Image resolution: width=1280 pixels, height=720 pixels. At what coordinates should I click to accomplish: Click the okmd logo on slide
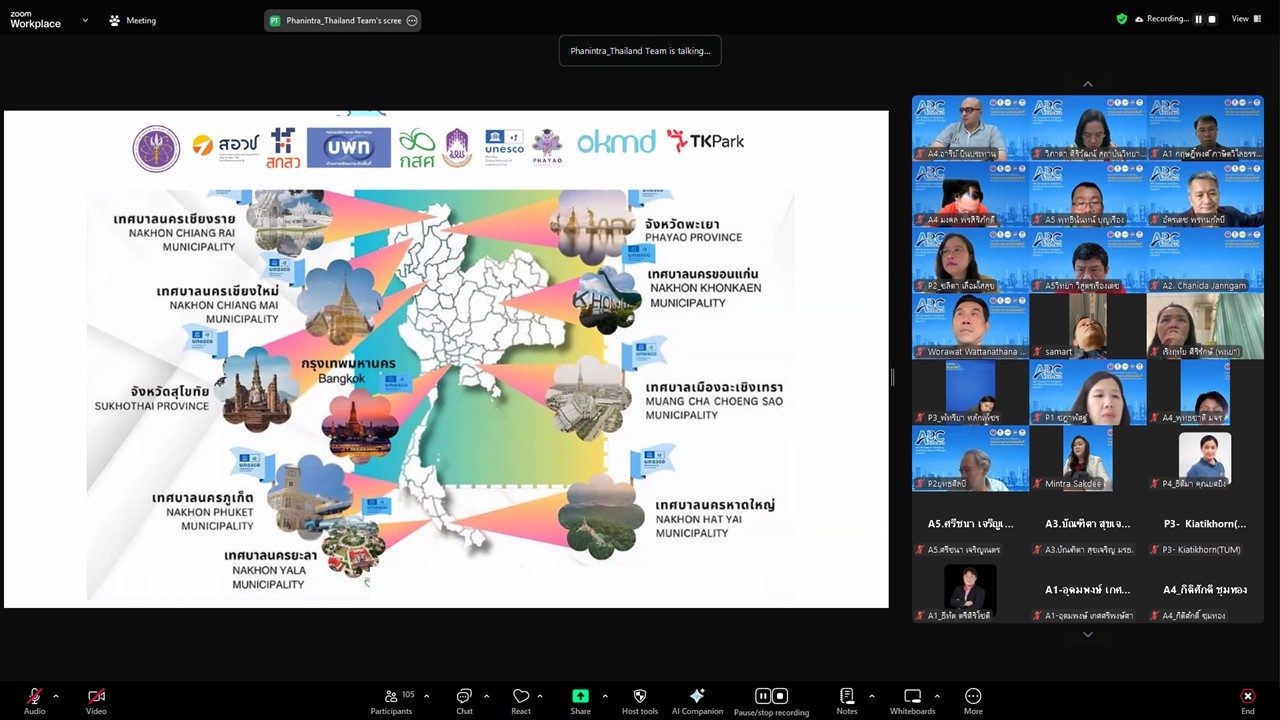616,142
